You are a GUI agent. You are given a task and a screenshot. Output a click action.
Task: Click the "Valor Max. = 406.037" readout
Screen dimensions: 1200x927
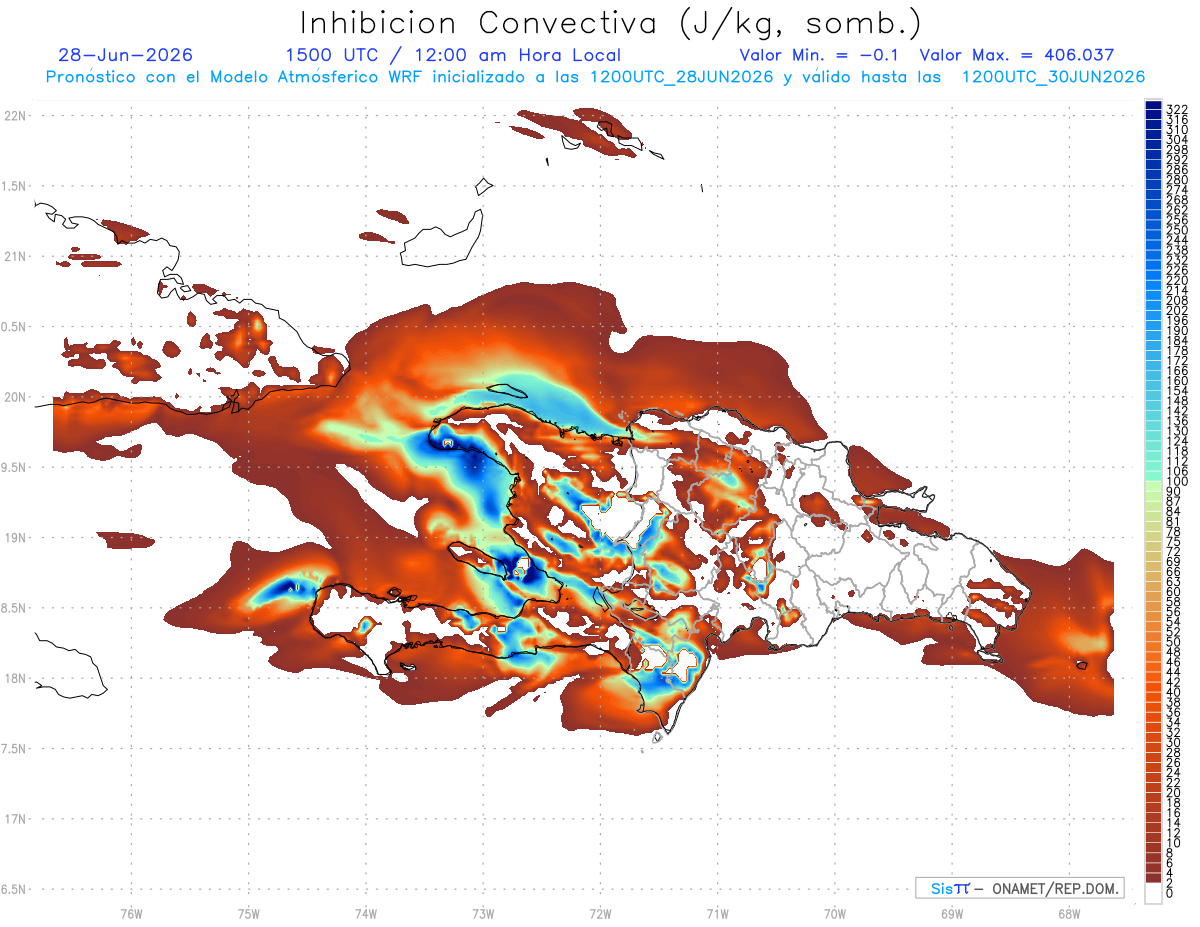pyautogui.click(x=1017, y=55)
